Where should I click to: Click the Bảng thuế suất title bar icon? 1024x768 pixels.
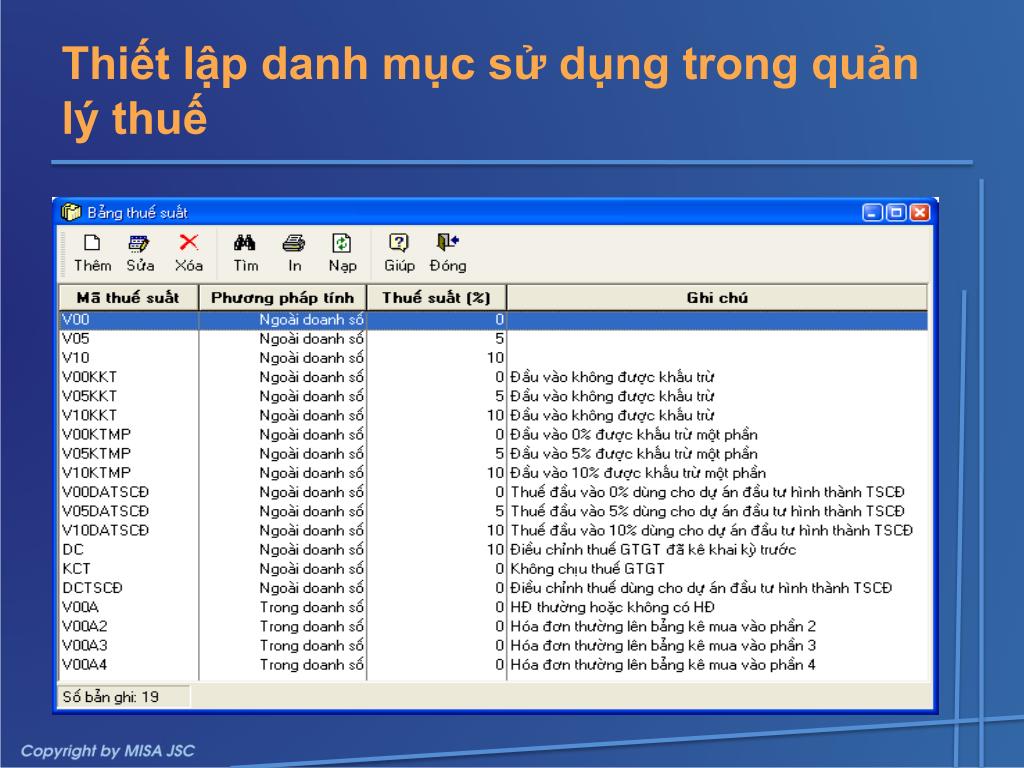71,212
